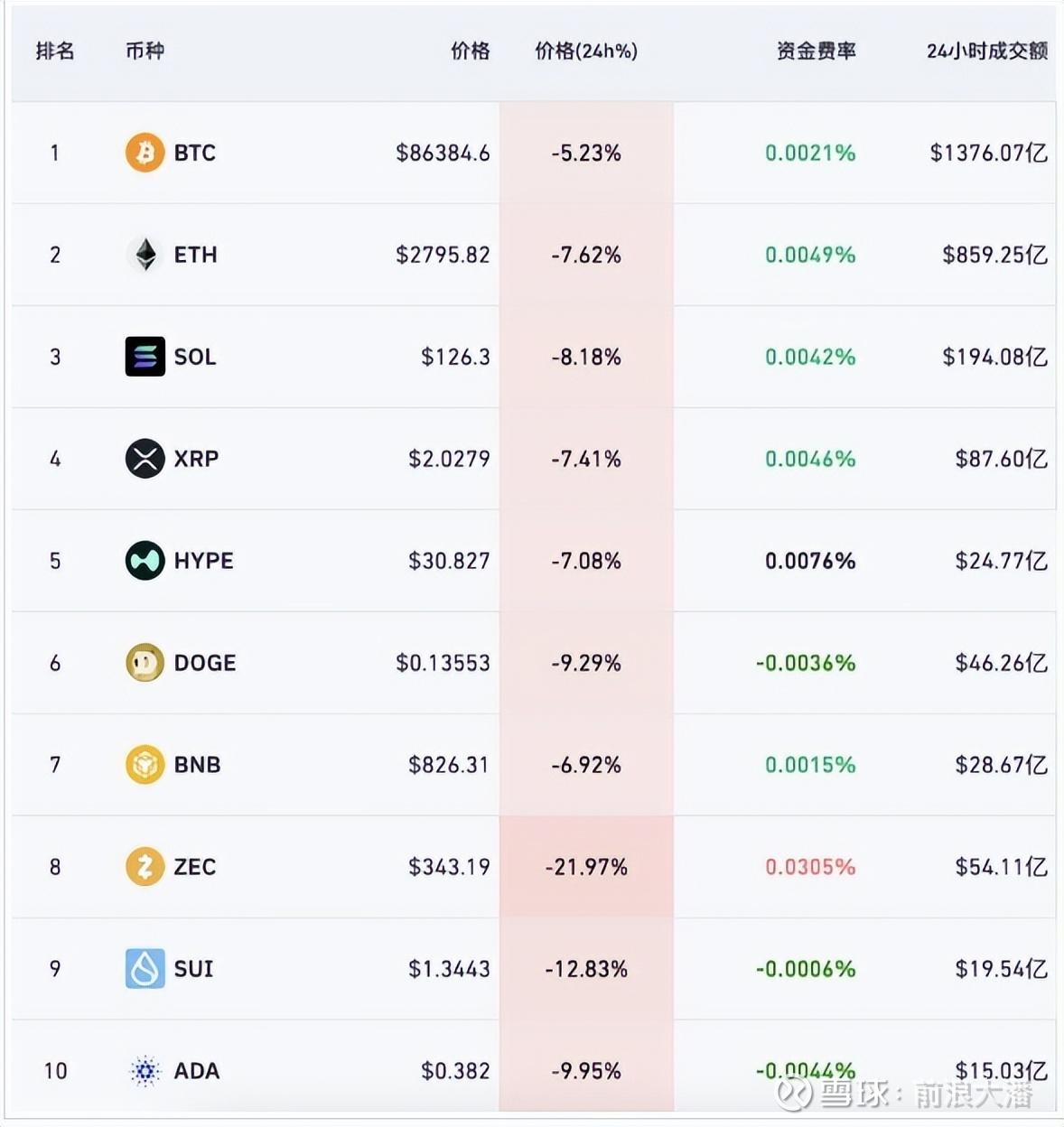1064x1127 pixels.
Task: Click the Zcash ZEC icon
Action: pyautogui.click(x=145, y=867)
